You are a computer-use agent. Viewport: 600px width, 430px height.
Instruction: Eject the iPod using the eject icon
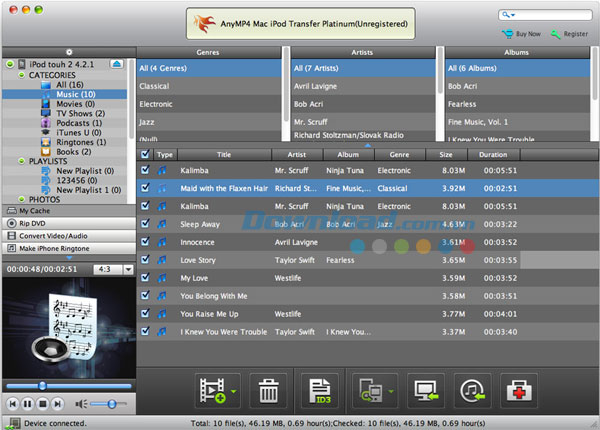point(117,64)
